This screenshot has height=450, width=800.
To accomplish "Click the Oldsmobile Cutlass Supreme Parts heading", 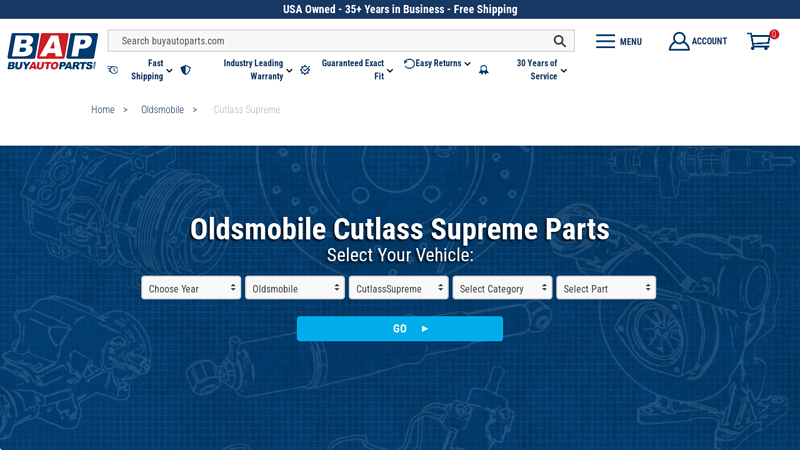I will 400,229.
